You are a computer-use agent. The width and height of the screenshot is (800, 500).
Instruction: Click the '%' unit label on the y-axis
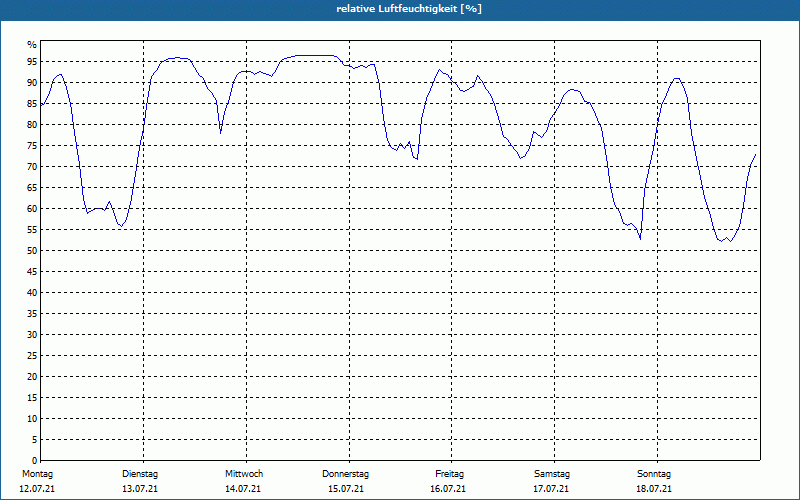[32, 45]
